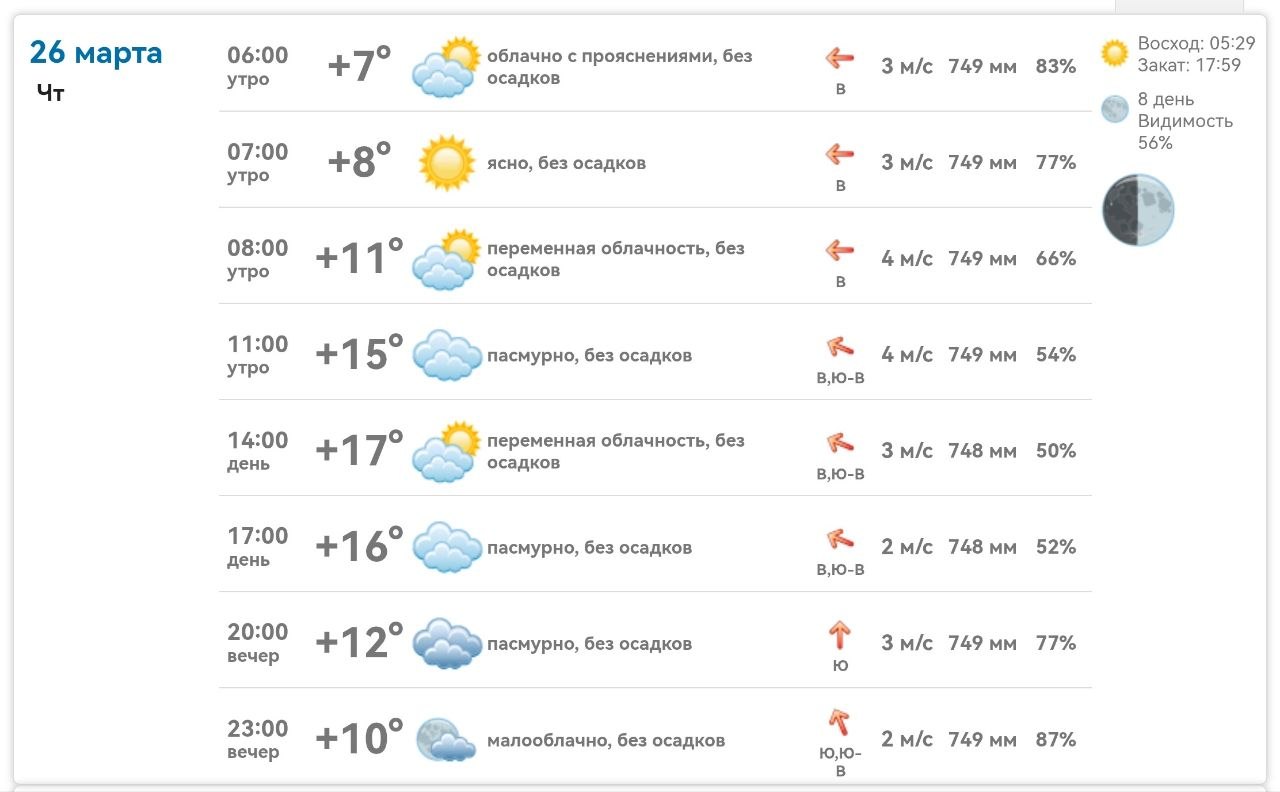Click the night moon-cloud icon at 23:00

446,740
